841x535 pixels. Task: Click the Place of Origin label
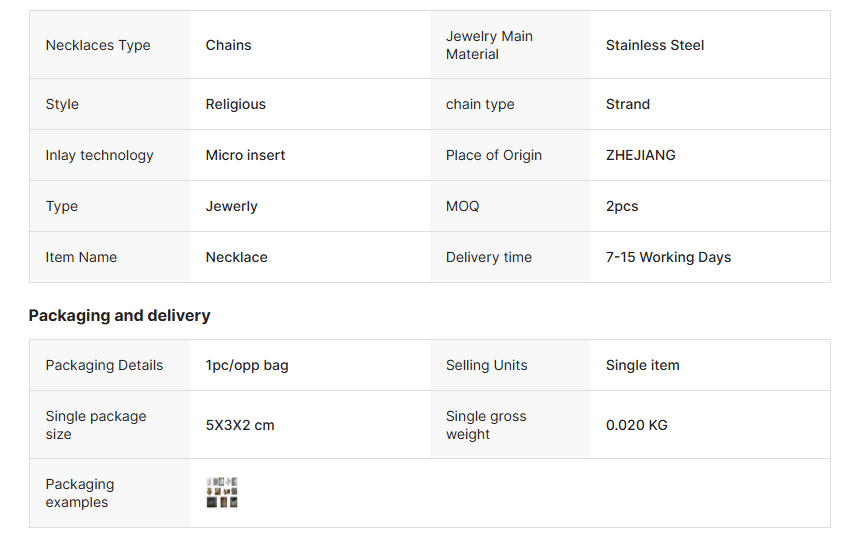point(493,155)
